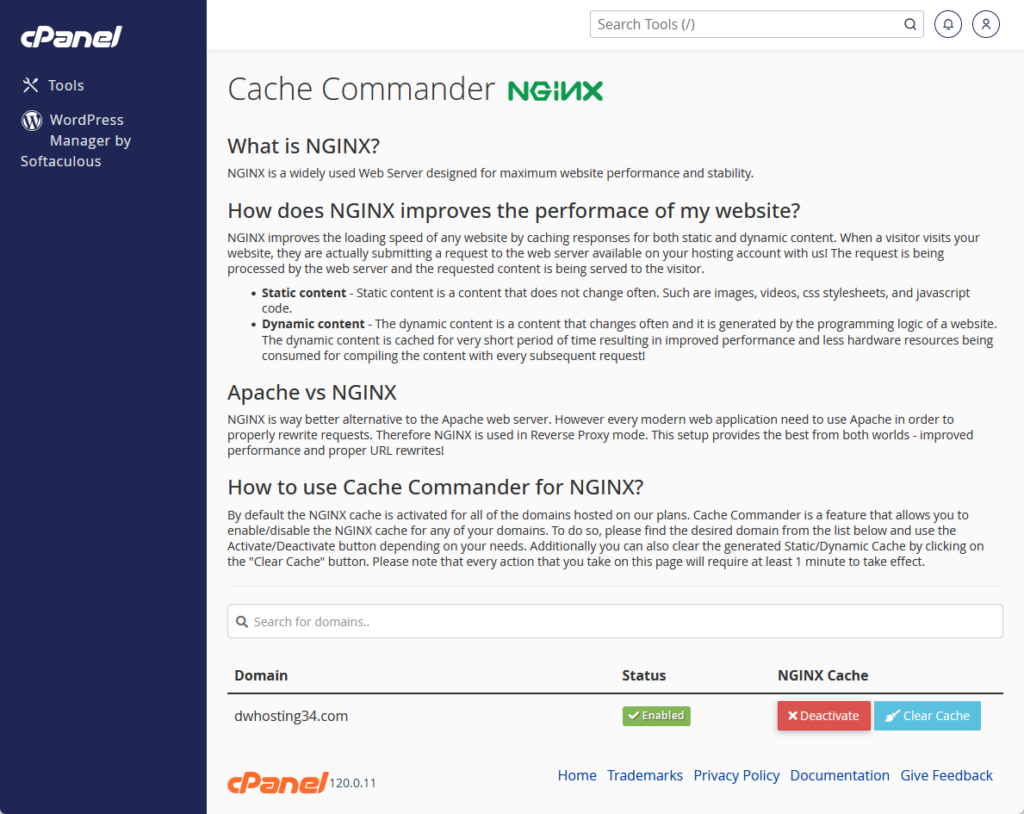The height and width of the screenshot is (814, 1024).
Task: Click the NGINX Cache column header
Action: (x=822, y=676)
